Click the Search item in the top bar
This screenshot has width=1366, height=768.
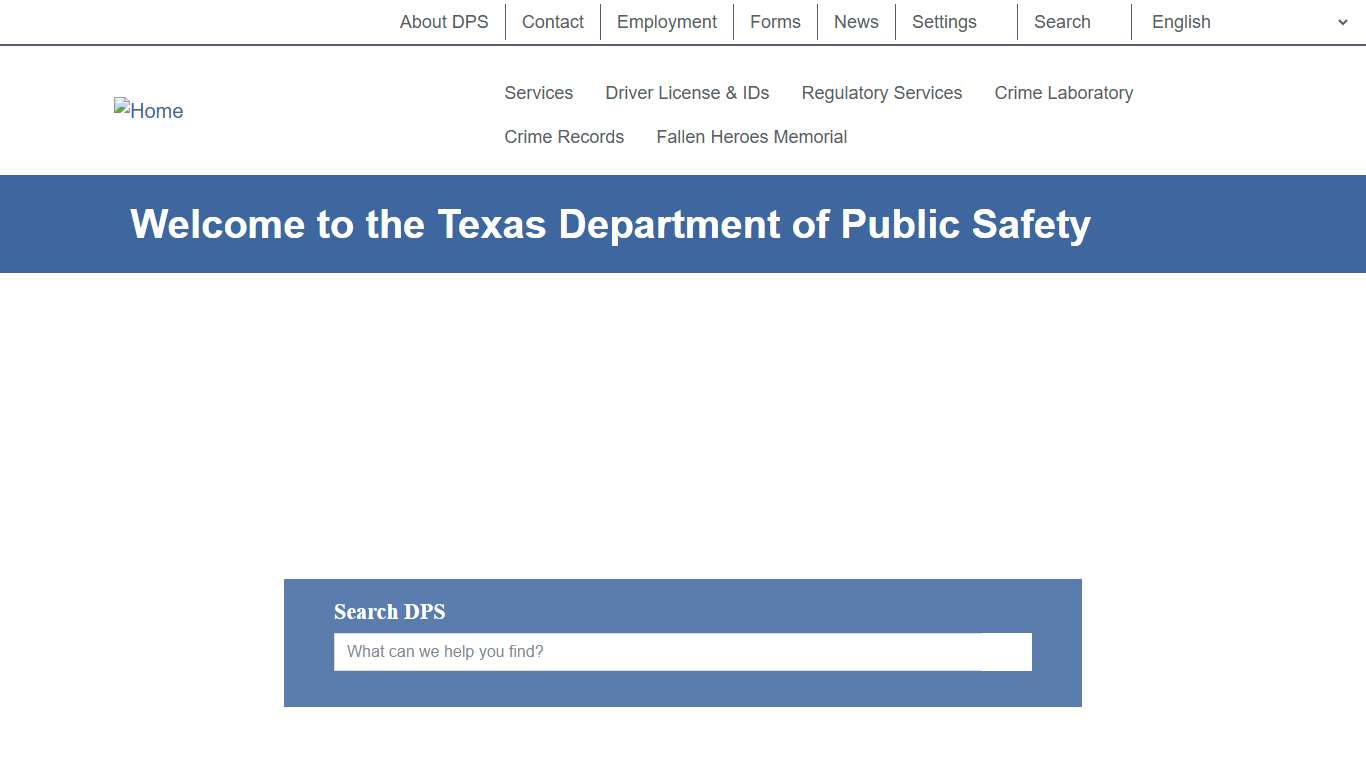1061,21
